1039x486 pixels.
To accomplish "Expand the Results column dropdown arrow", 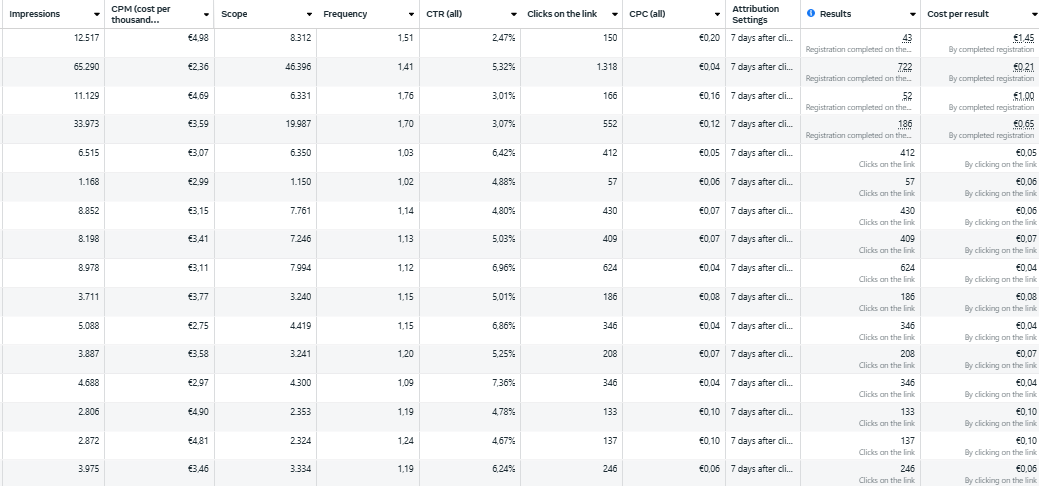I will (913, 15).
